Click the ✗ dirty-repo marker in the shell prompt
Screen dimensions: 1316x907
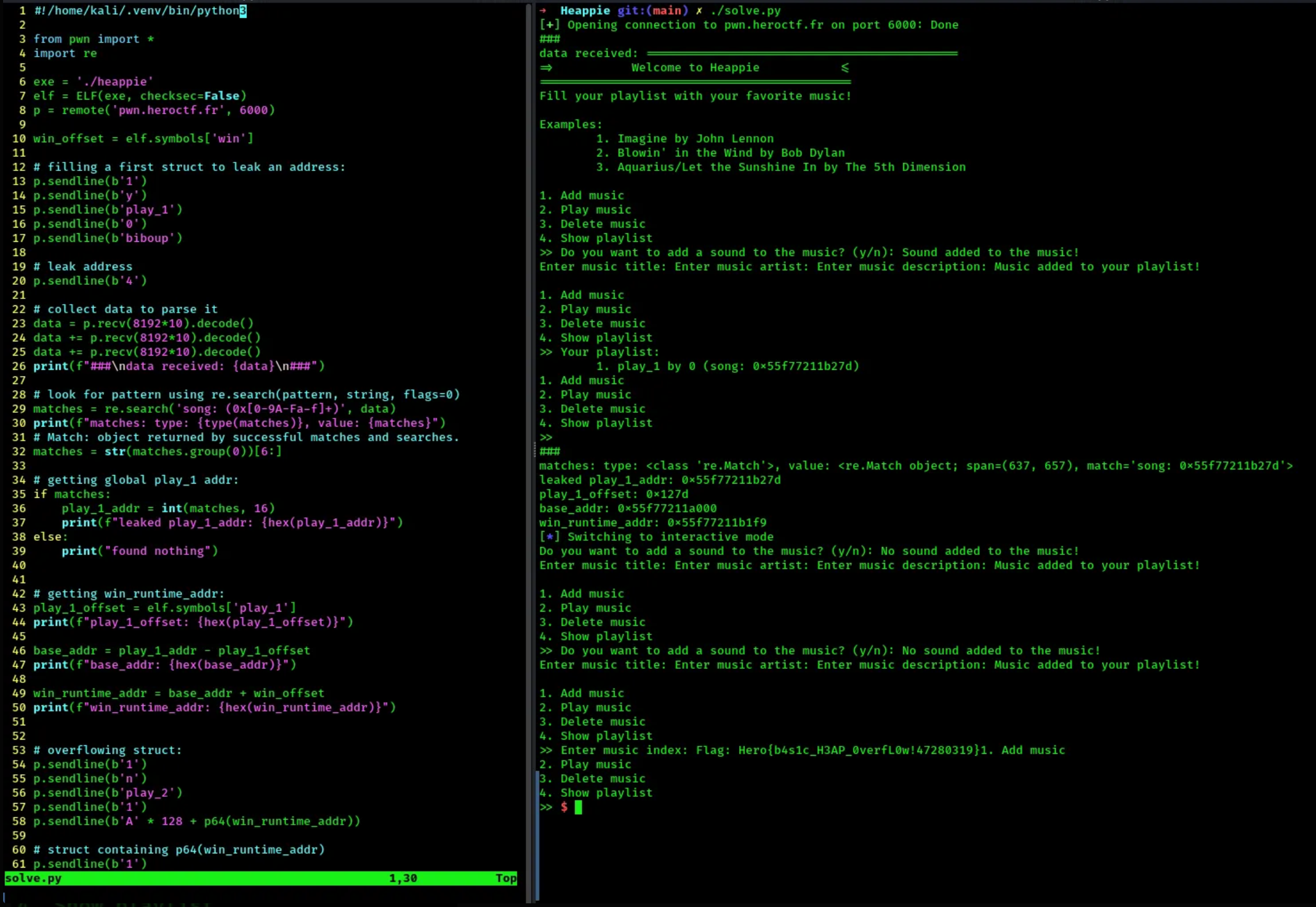(x=699, y=10)
